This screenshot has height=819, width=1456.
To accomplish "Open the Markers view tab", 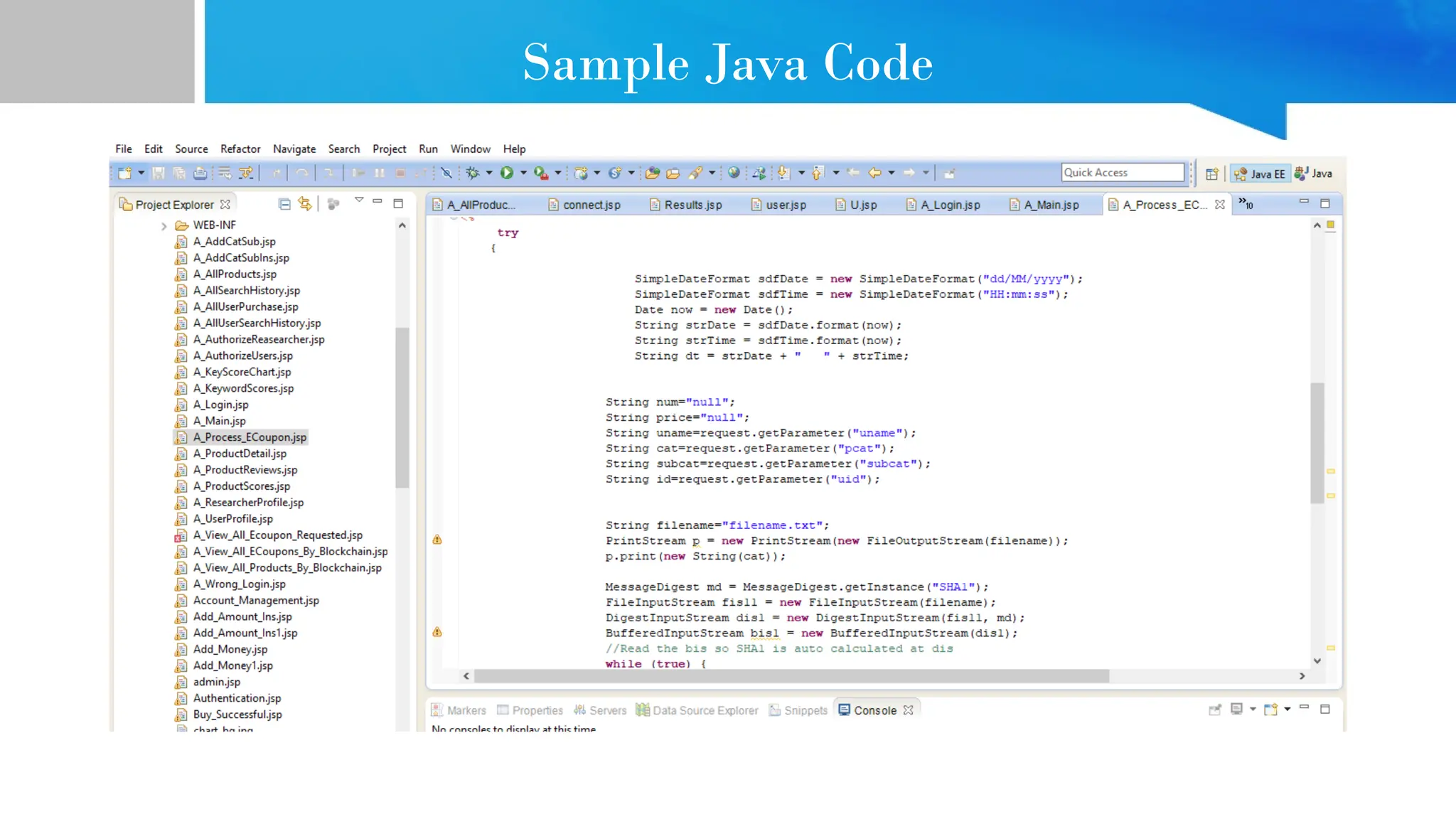I will [459, 710].
